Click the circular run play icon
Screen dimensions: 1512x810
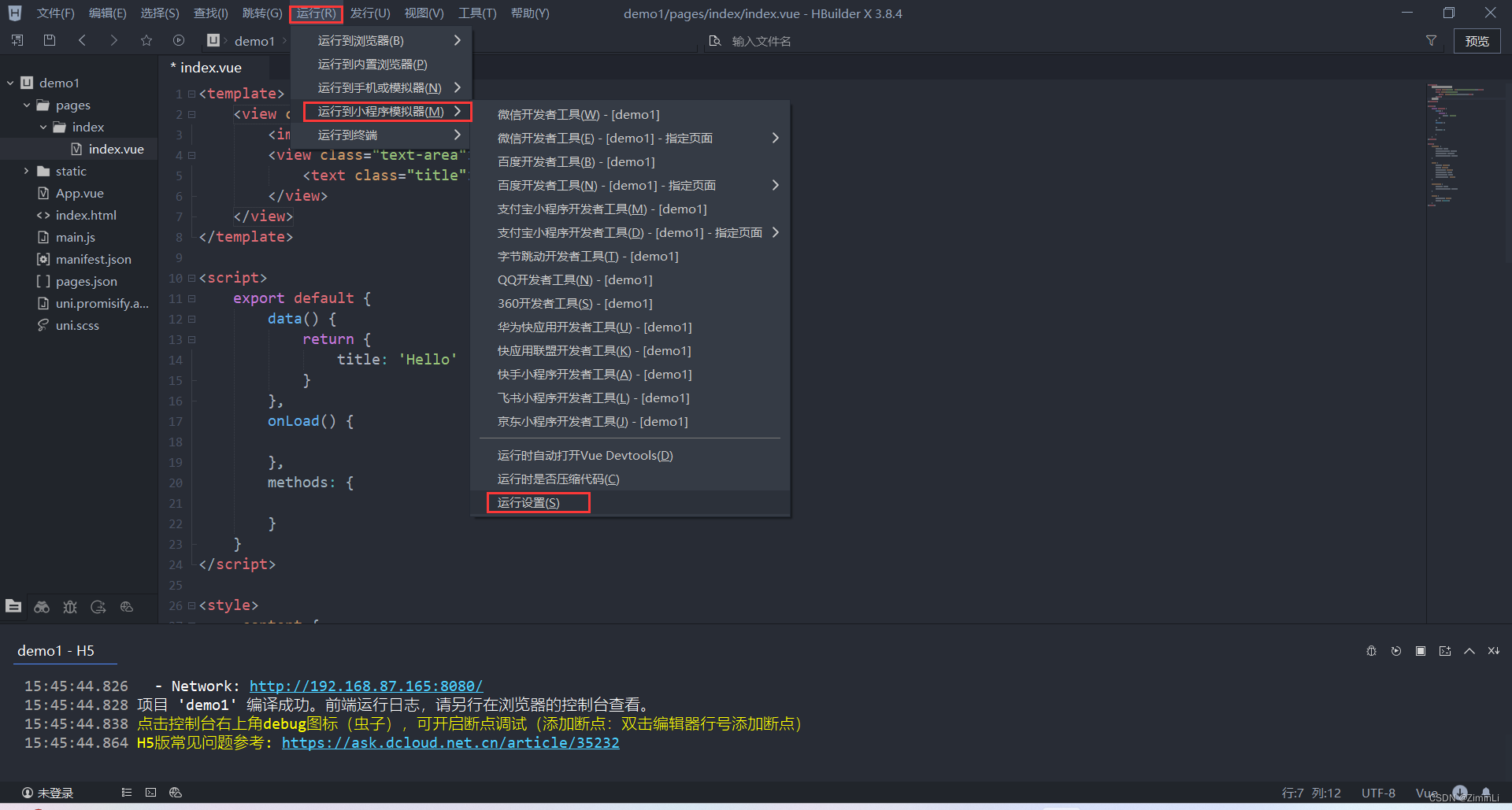click(x=179, y=40)
